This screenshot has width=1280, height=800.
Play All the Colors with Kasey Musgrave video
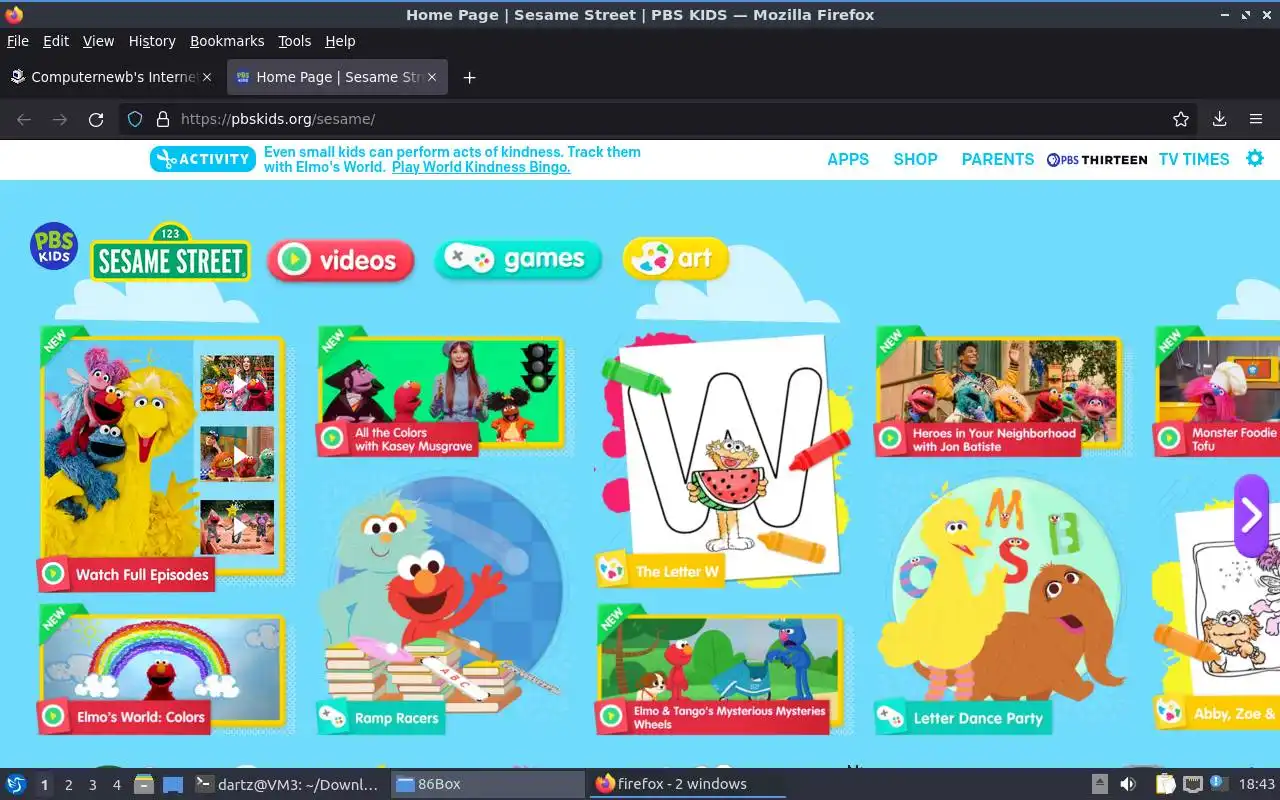441,394
